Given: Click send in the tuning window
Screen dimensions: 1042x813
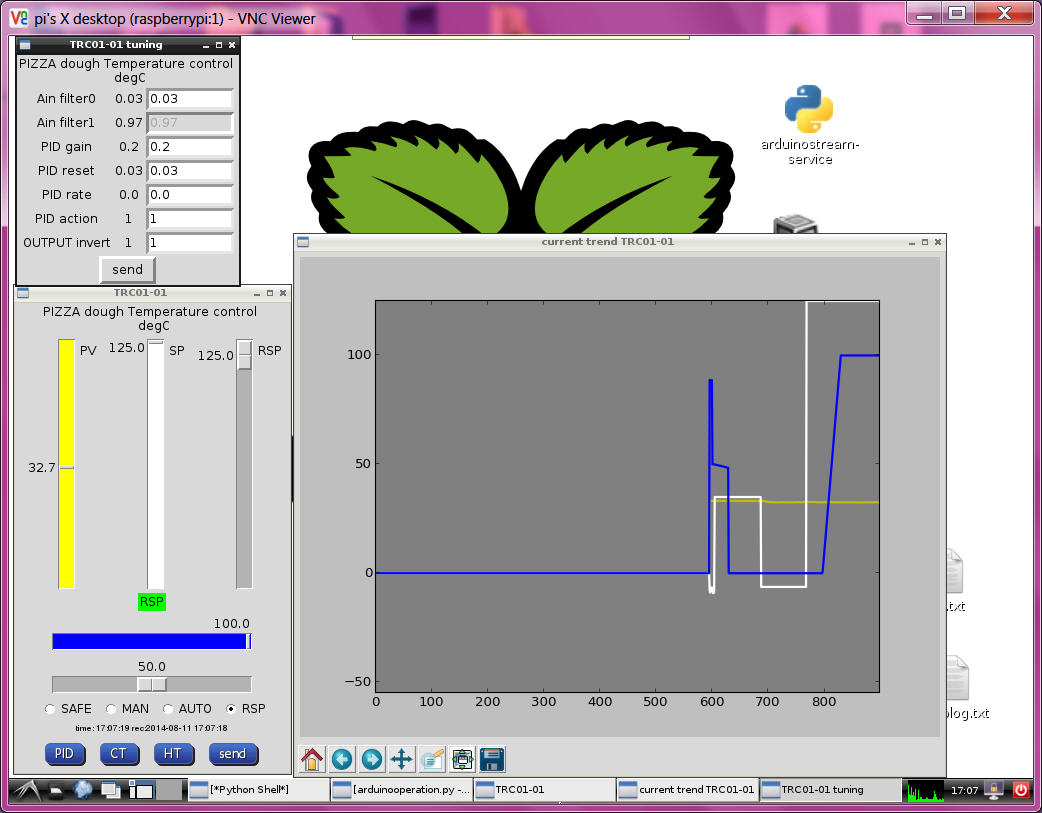Looking at the screenshot, I should (x=127, y=269).
